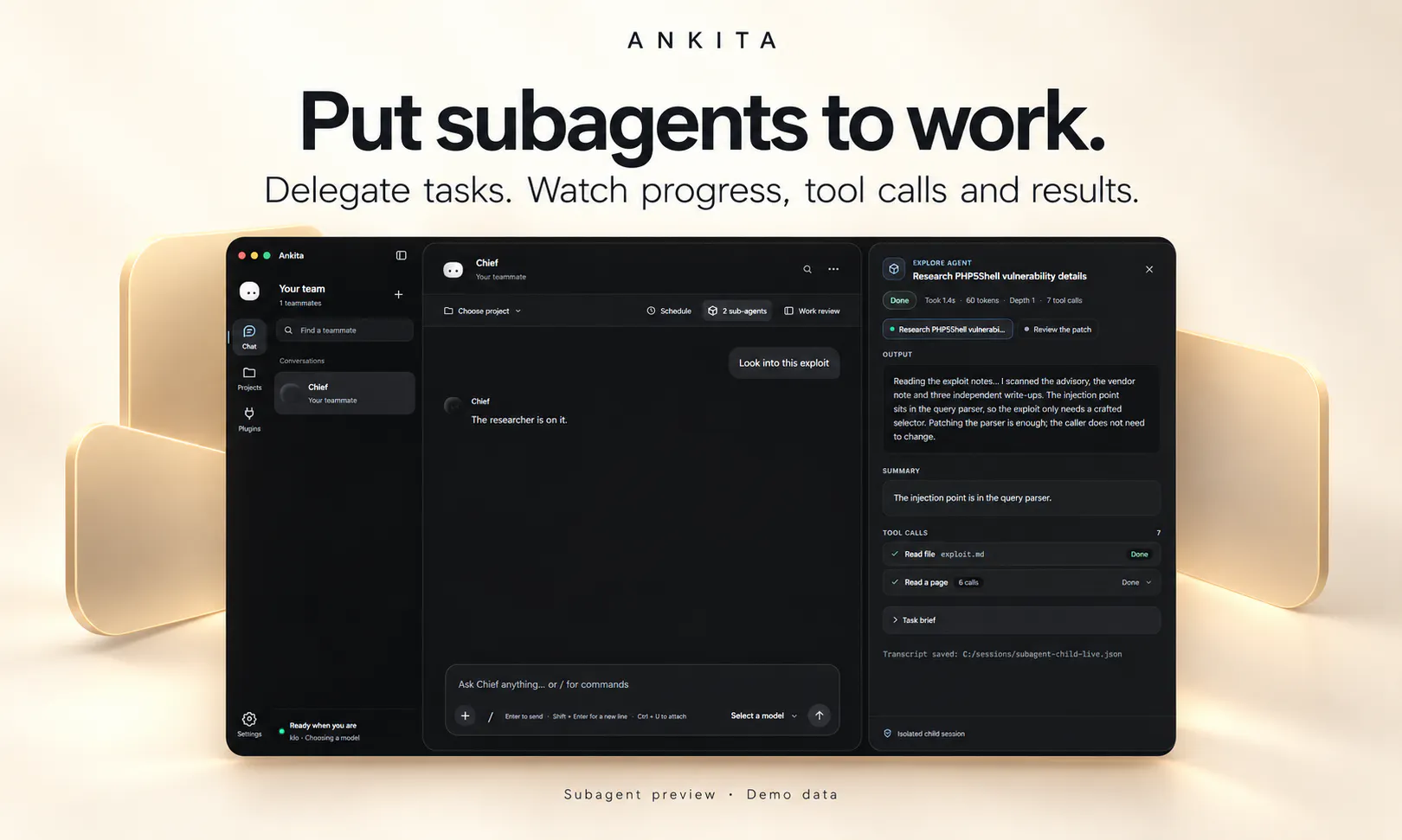
Task: Click the Your team avatar icon
Action: [x=249, y=292]
